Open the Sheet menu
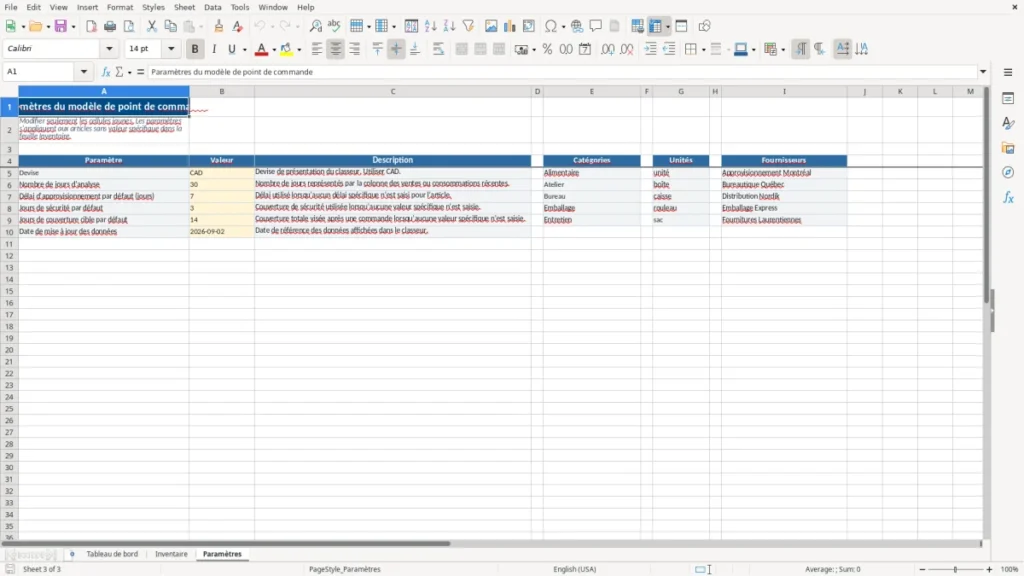The image size is (1024, 576). coord(184,7)
